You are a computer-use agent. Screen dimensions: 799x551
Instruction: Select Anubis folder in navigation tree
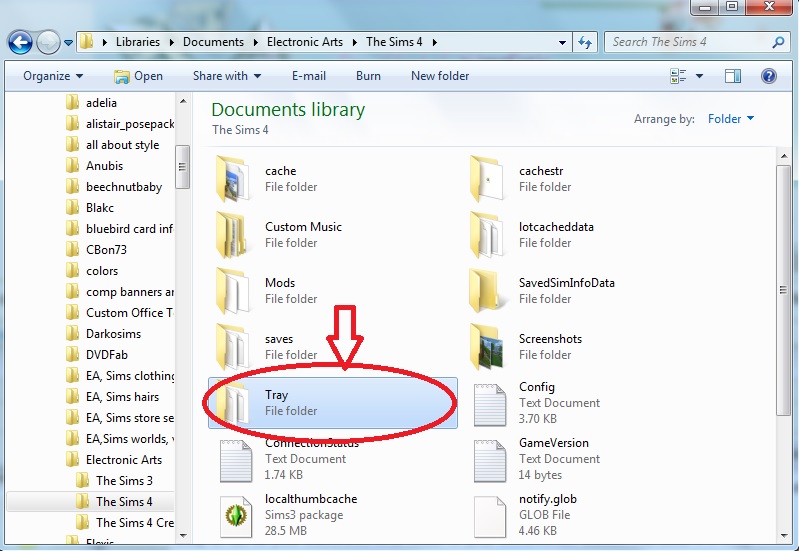[104, 166]
